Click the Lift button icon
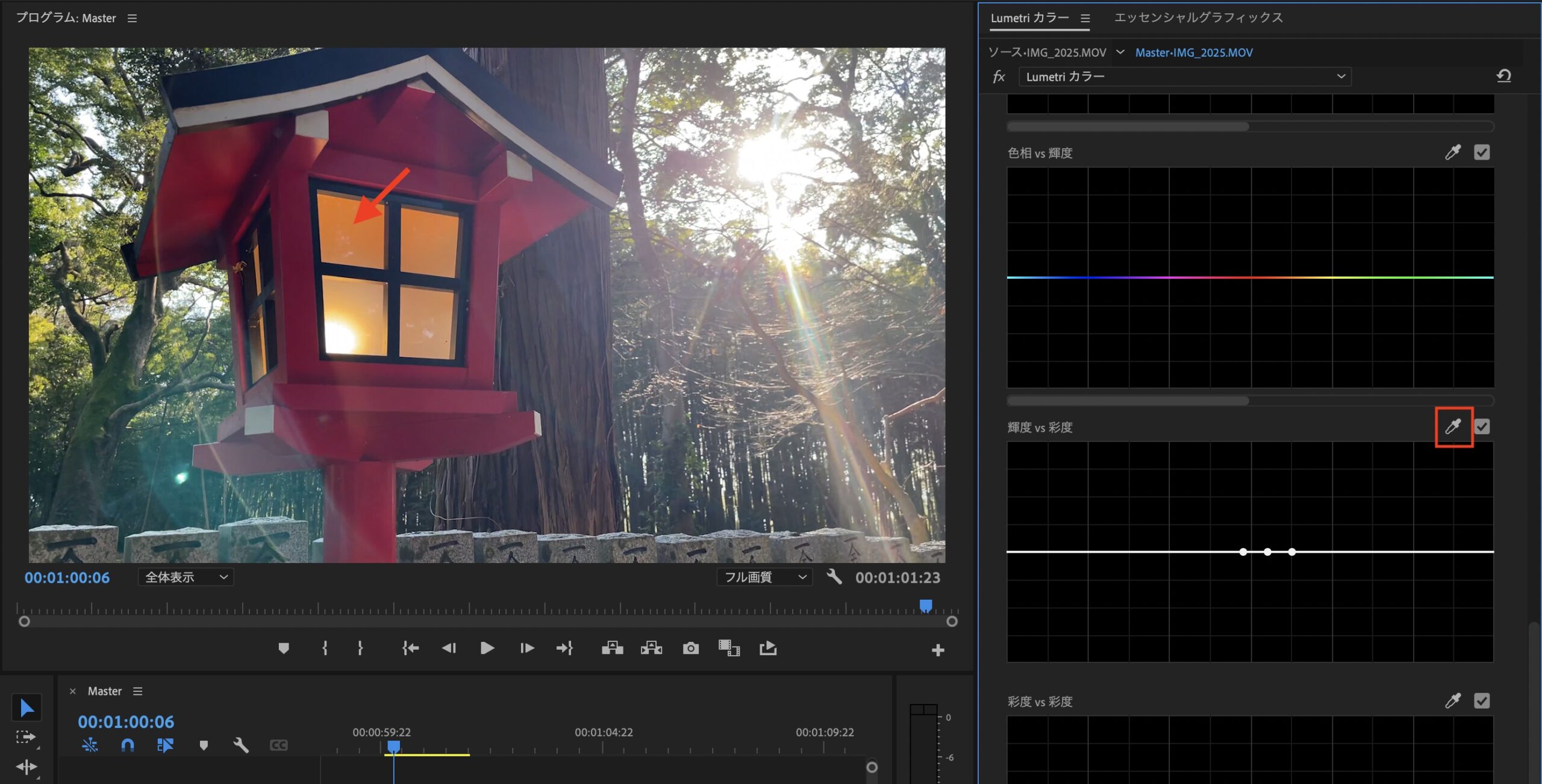The height and width of the screenshot is (784, 1542). (x=612, y=649)
